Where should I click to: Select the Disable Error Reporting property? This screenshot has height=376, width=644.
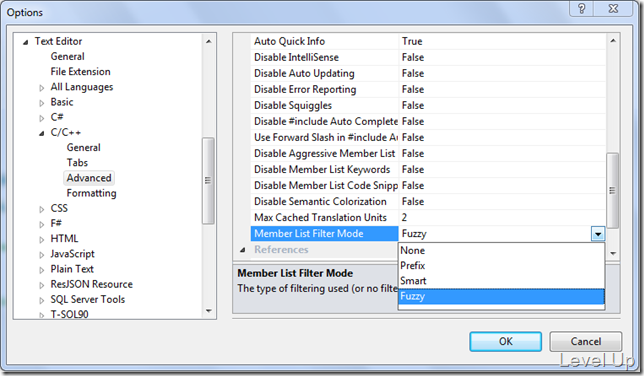(x=324, y=89)
